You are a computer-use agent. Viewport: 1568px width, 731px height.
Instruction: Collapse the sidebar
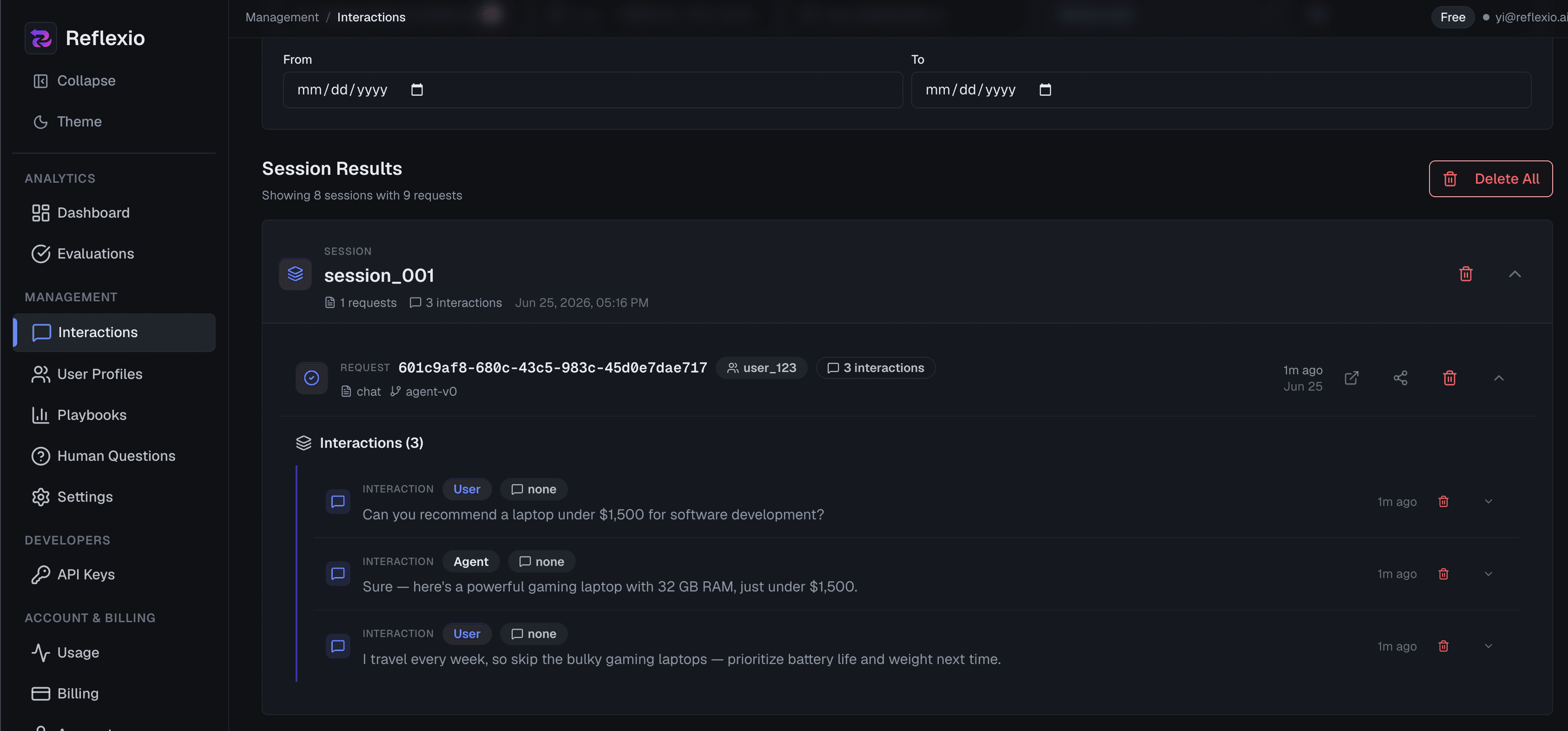click(114, 81)
